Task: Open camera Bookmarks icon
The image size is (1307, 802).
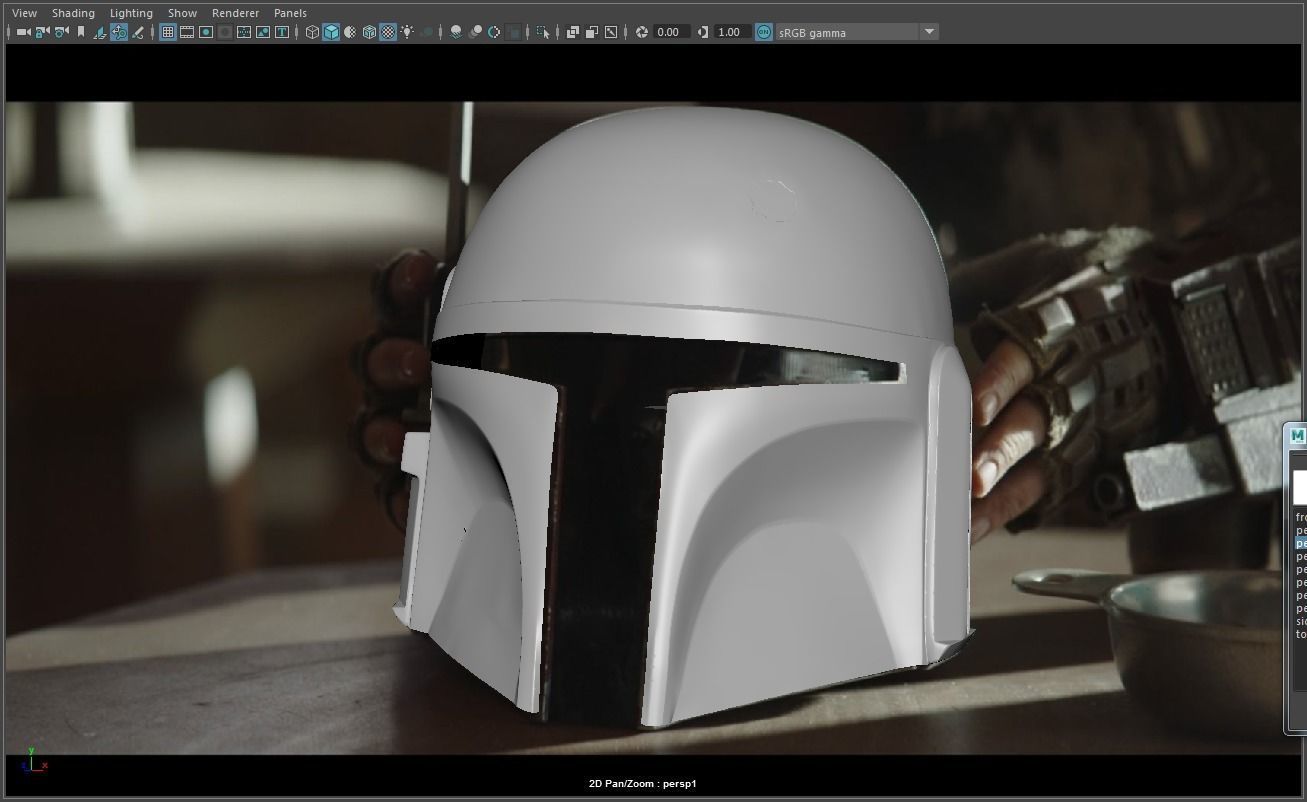Action: (x=81, y=32)
